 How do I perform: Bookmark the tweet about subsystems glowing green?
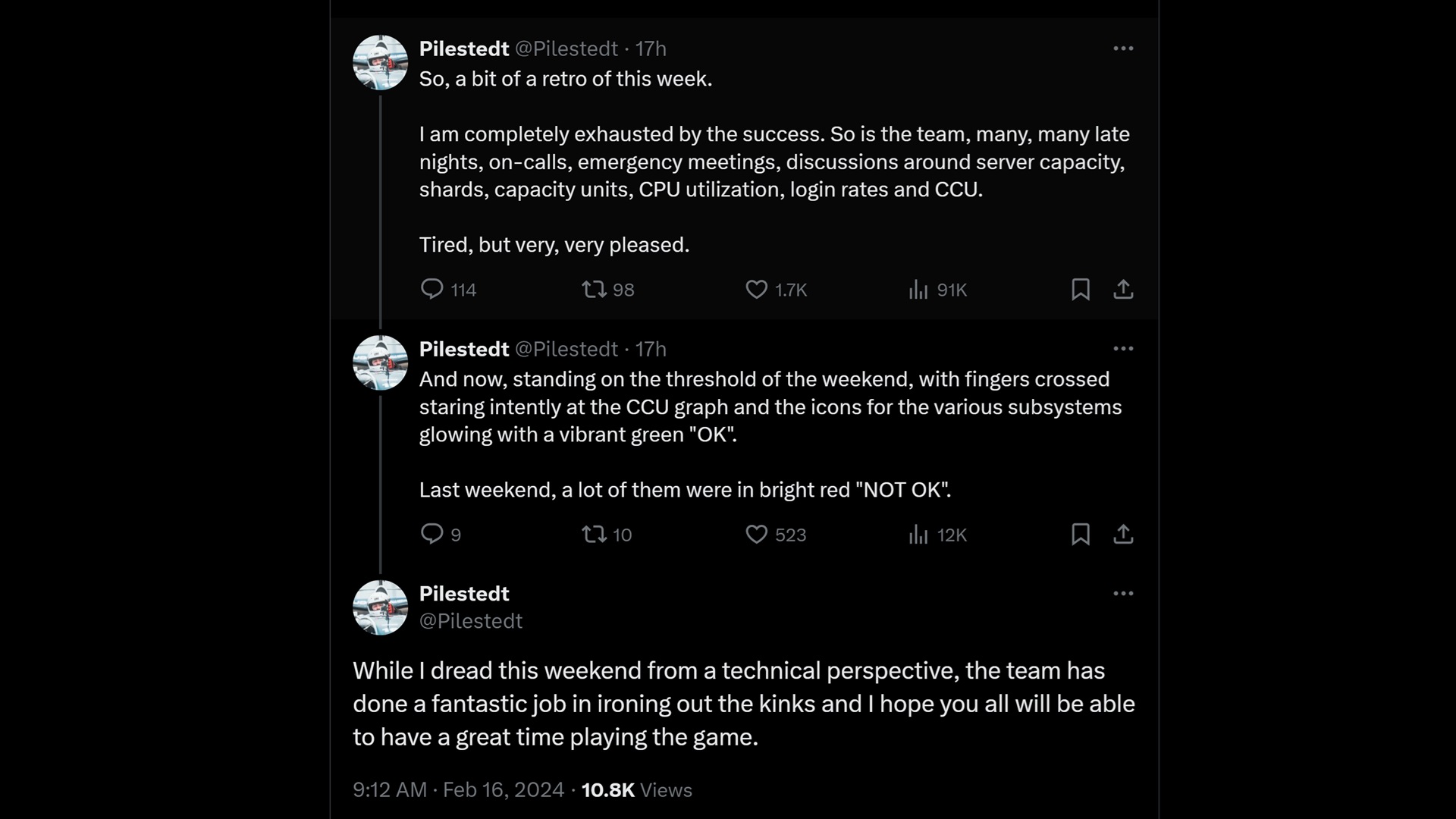point(1081,535)
